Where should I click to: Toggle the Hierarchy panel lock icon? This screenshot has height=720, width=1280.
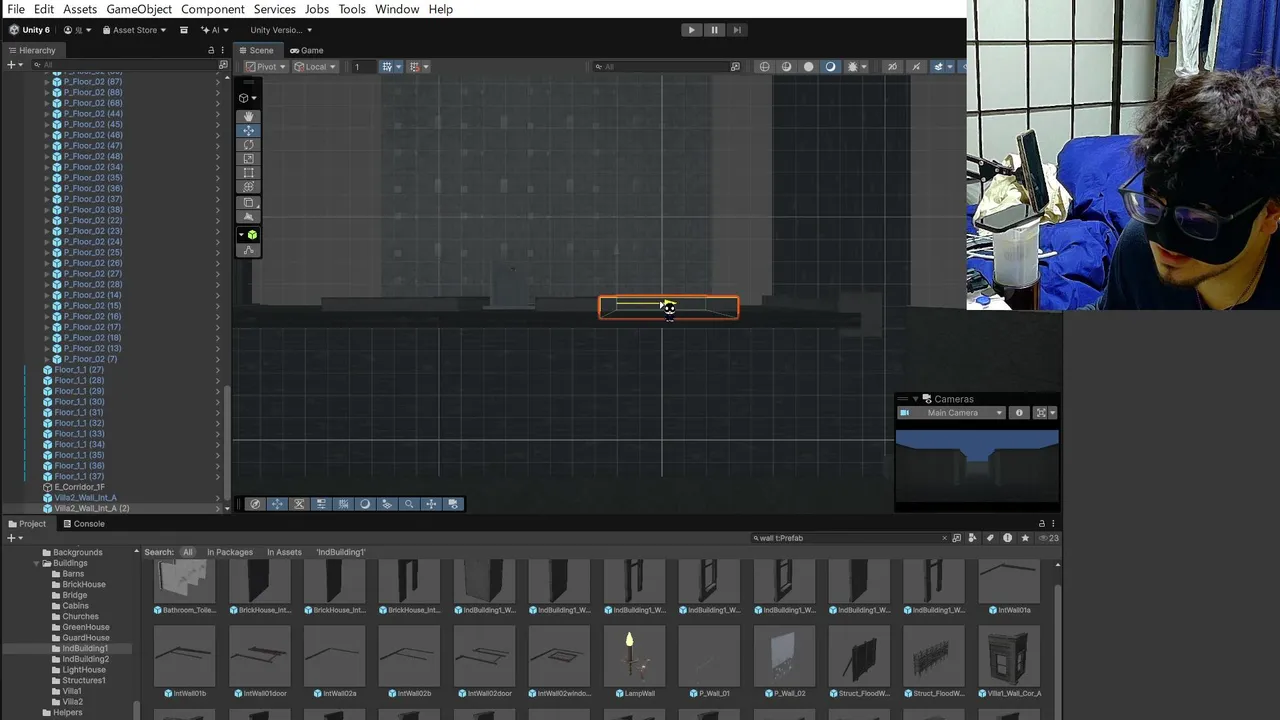point(211,50)
